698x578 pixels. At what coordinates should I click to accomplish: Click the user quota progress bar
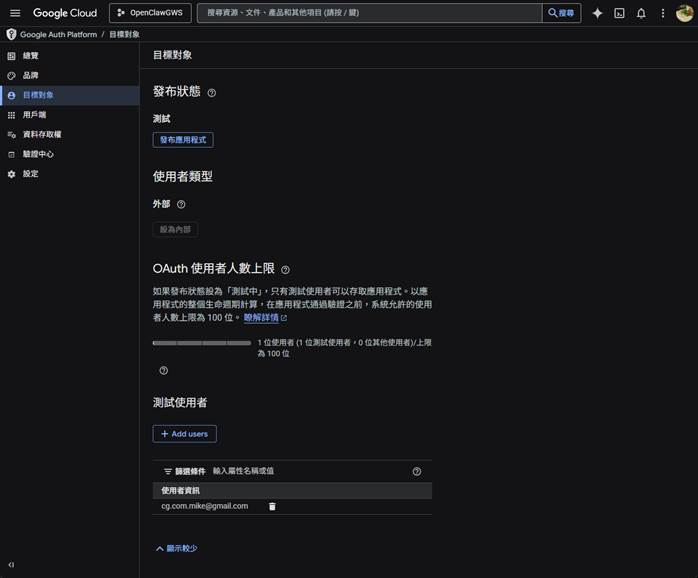201,342
